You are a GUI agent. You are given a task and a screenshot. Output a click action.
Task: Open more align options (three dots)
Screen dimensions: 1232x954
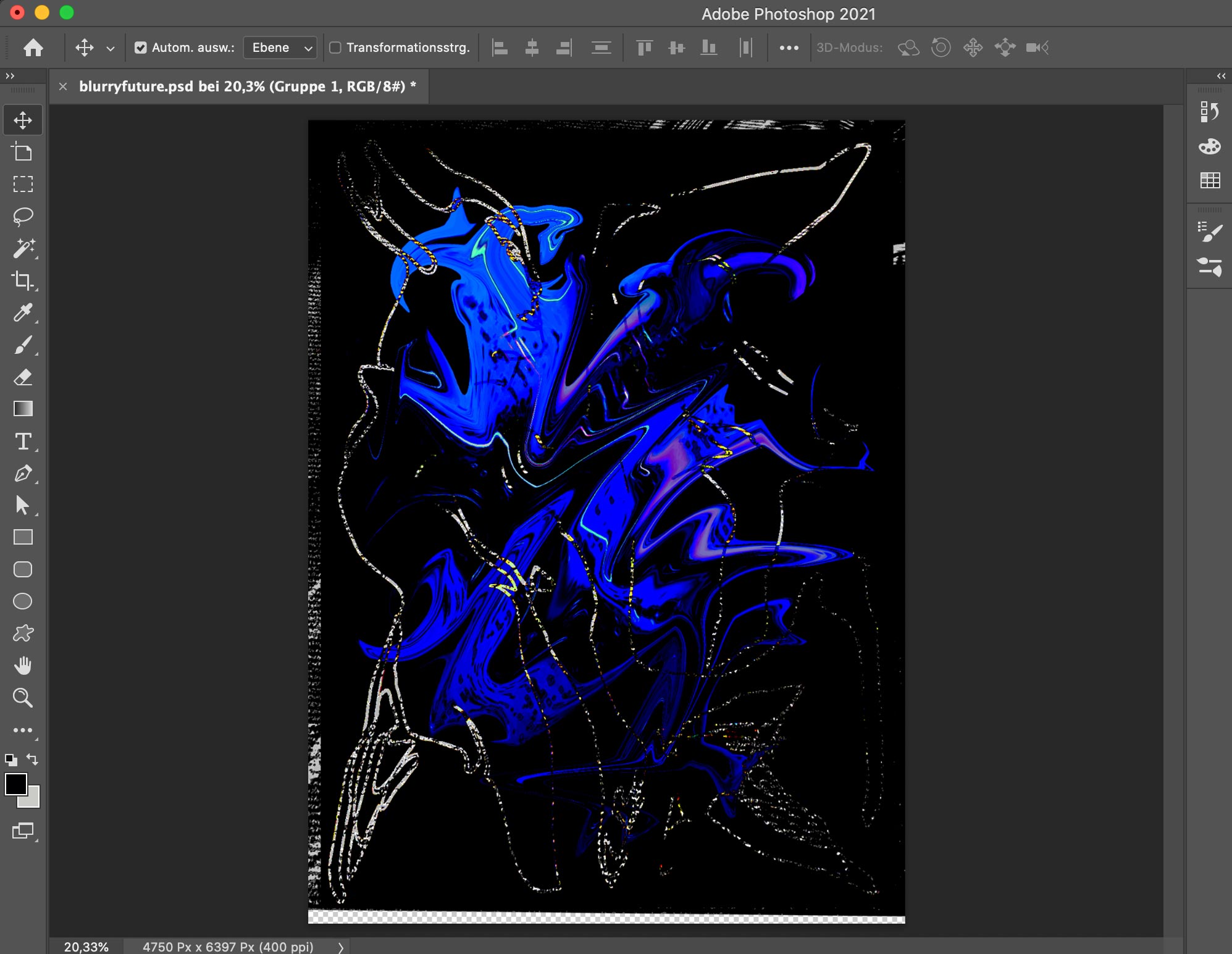[x=789, y=48]
